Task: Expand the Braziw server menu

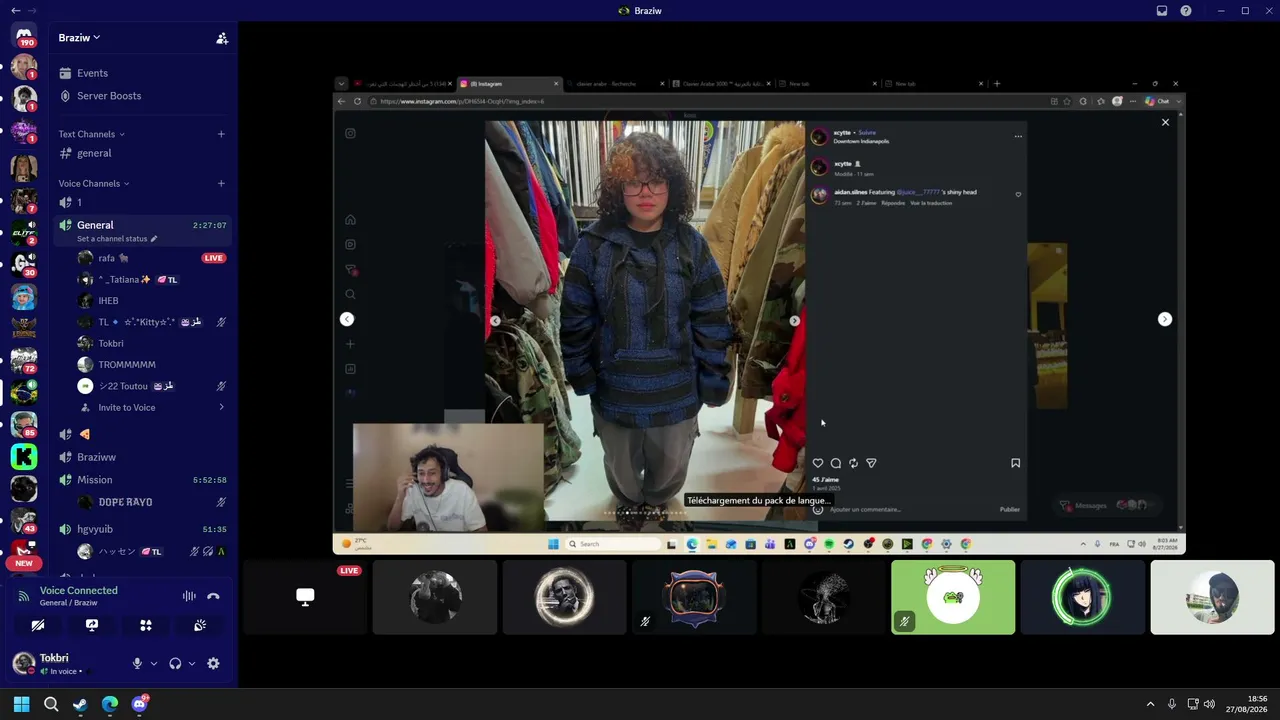Action: (80, 38)
